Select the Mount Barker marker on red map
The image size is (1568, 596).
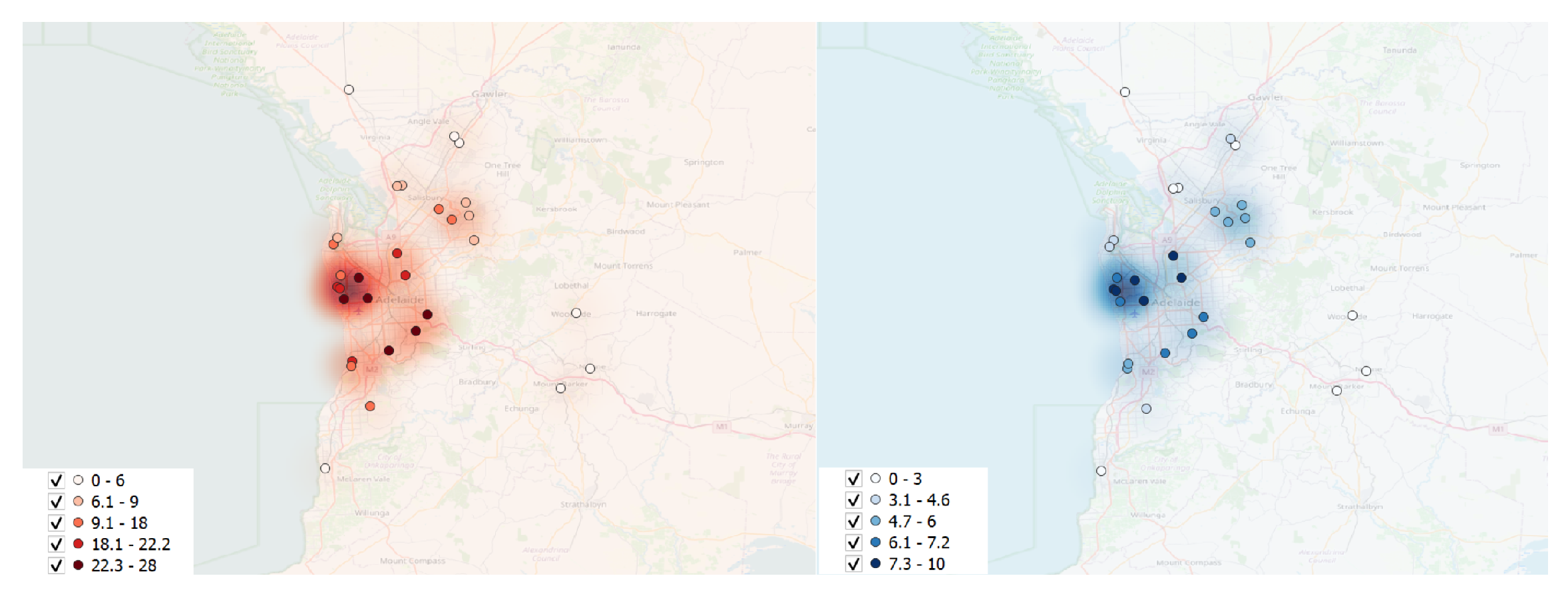(561, 388)
